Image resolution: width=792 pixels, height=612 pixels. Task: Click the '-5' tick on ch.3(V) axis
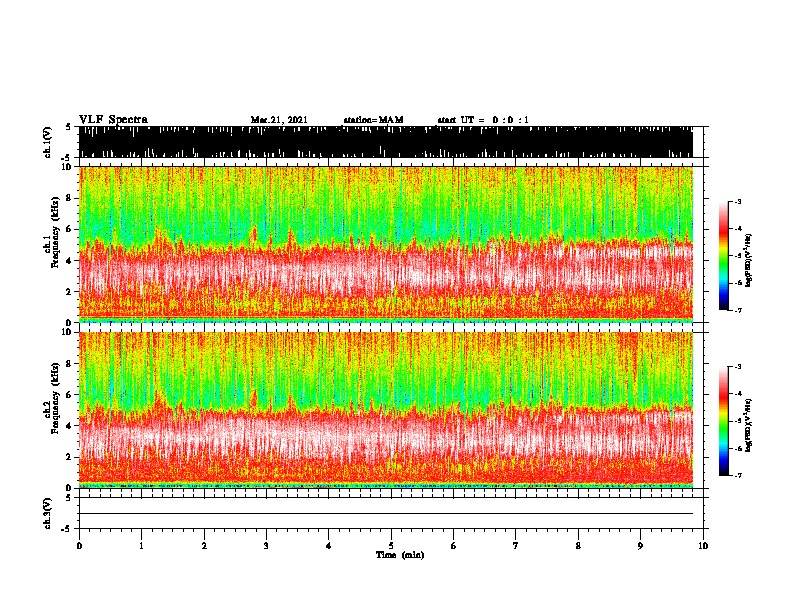click(x=67, y=529)
